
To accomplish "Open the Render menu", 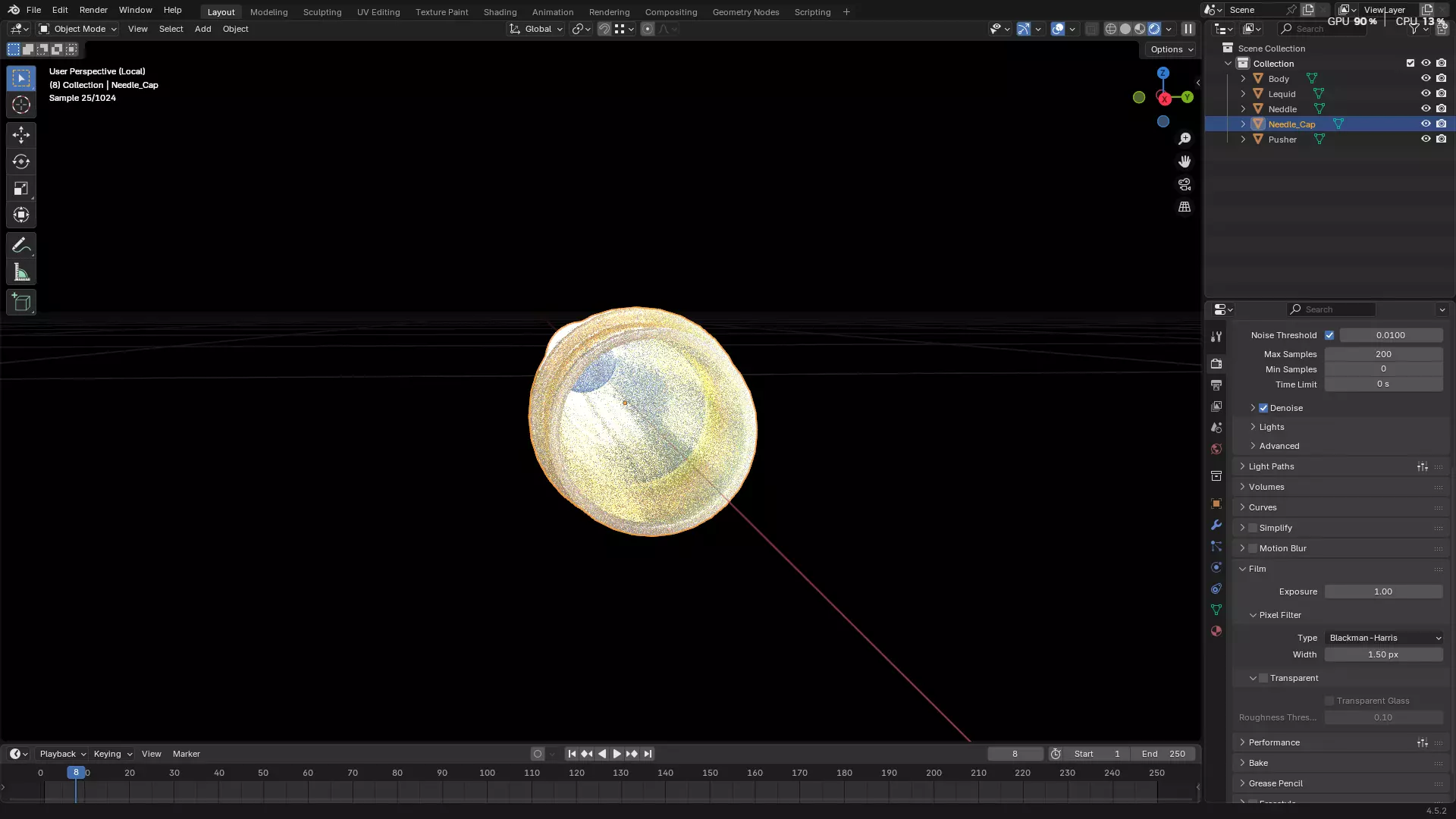I will (x=93, y=10).
